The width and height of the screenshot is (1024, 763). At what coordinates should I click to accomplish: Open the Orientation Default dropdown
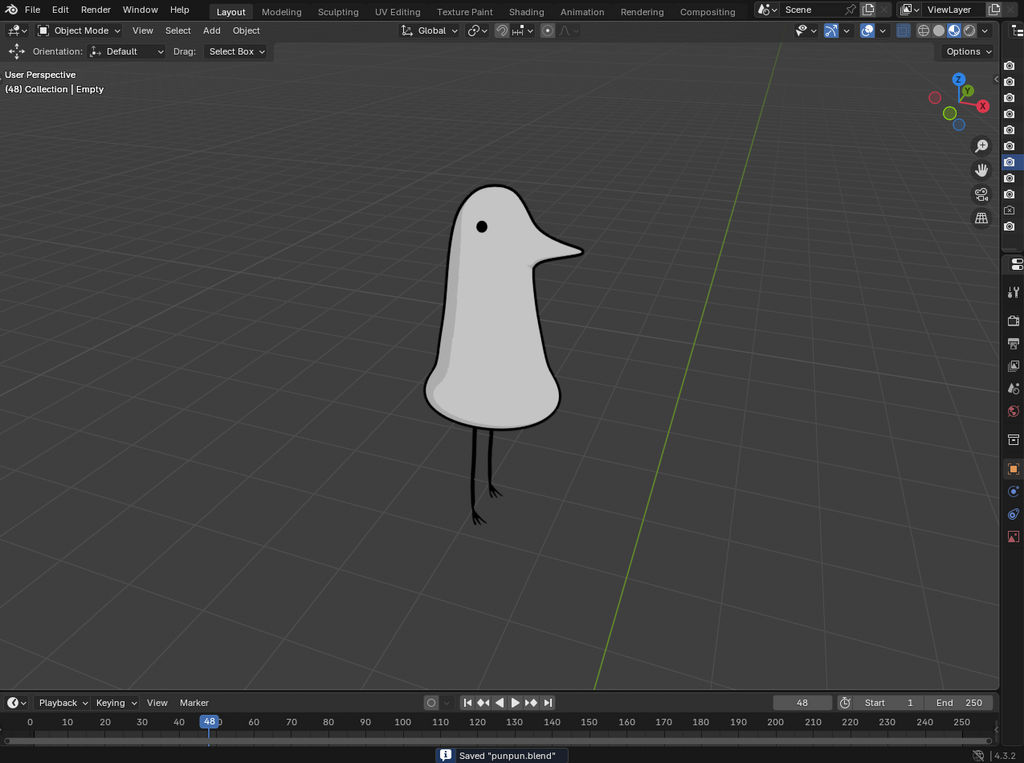click(x=127, y=52)
